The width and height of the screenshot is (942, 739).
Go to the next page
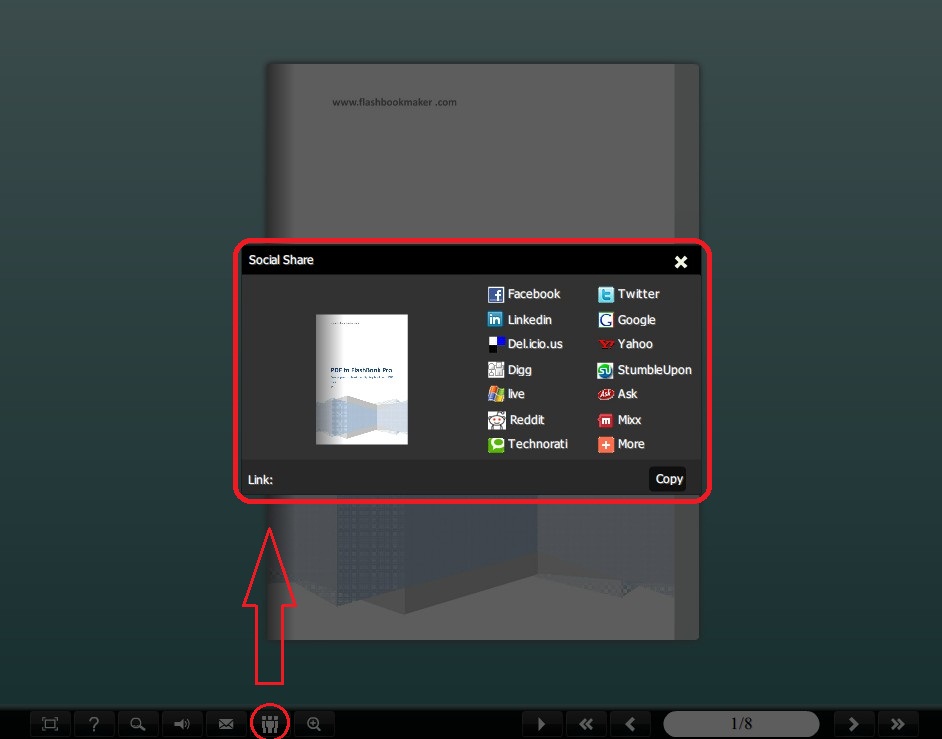853,724
